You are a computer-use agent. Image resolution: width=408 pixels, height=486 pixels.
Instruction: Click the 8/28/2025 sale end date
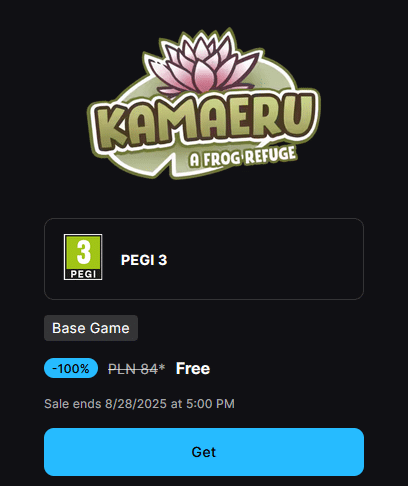pyautogui.click(x=136, y=404)
